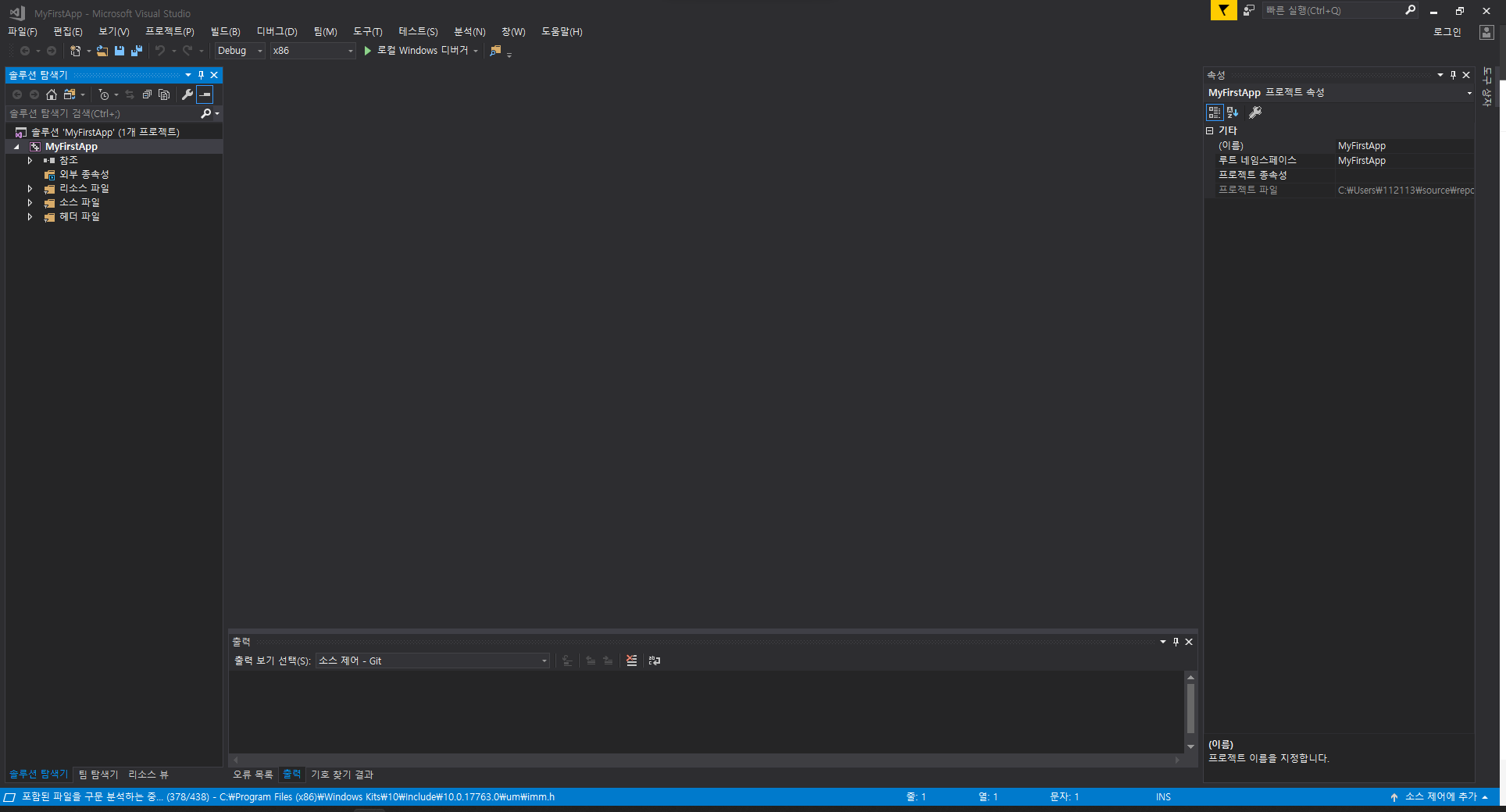Click the Clear All output icon
The height and width of the screenshot is (812, 1506).
click(x=632, y=661)
